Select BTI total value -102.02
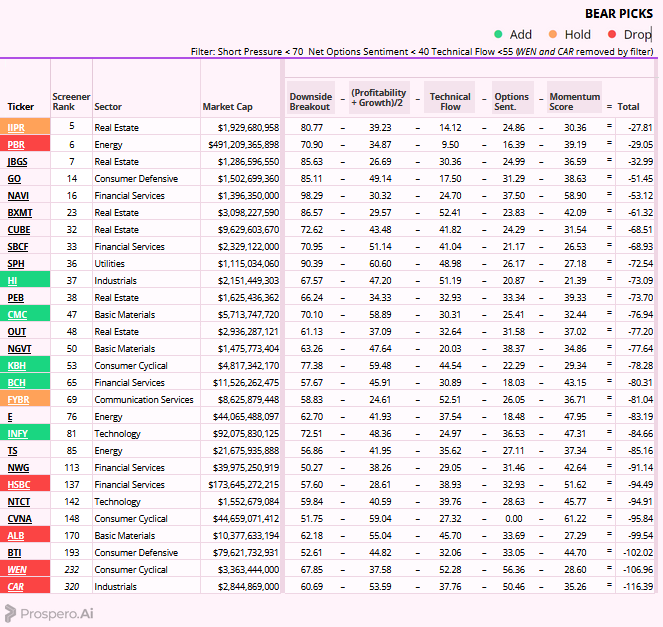Viewport: 663px width, 627px height. coord(638,553)
